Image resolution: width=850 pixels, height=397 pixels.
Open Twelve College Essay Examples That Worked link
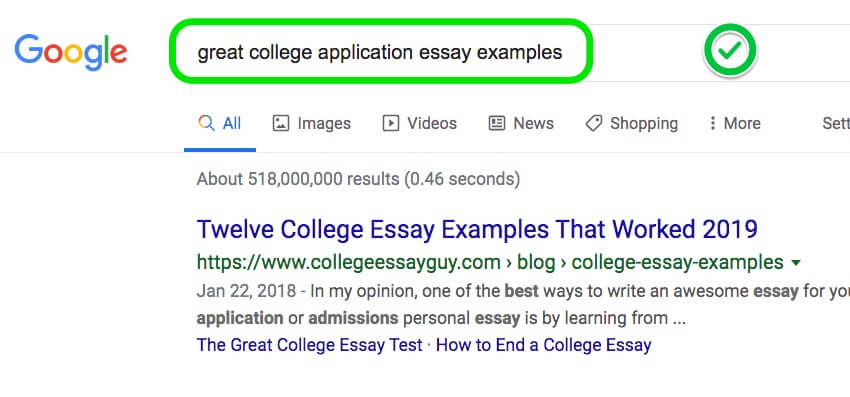477,230
